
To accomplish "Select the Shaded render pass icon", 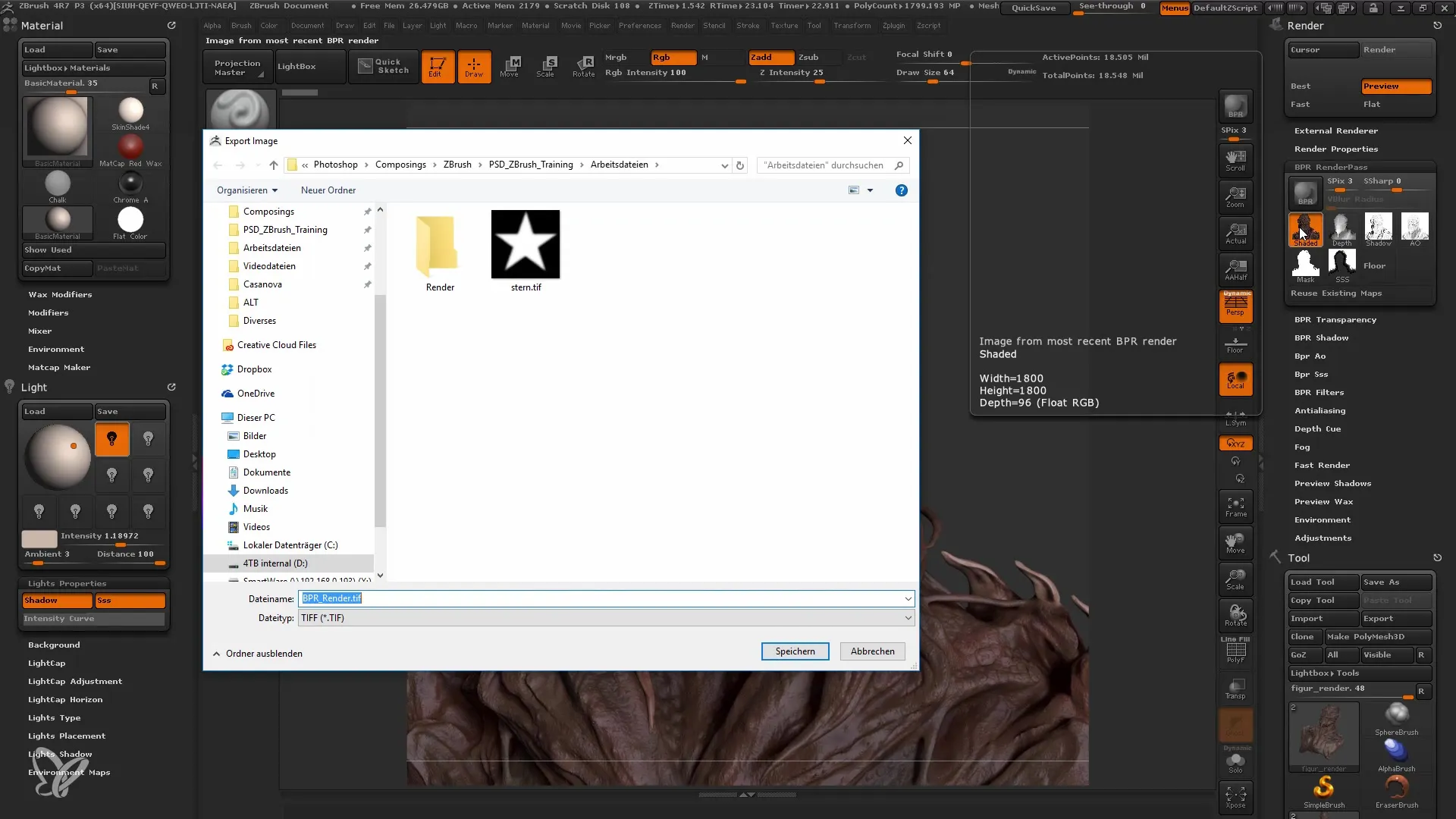I will coord(1305,228).
